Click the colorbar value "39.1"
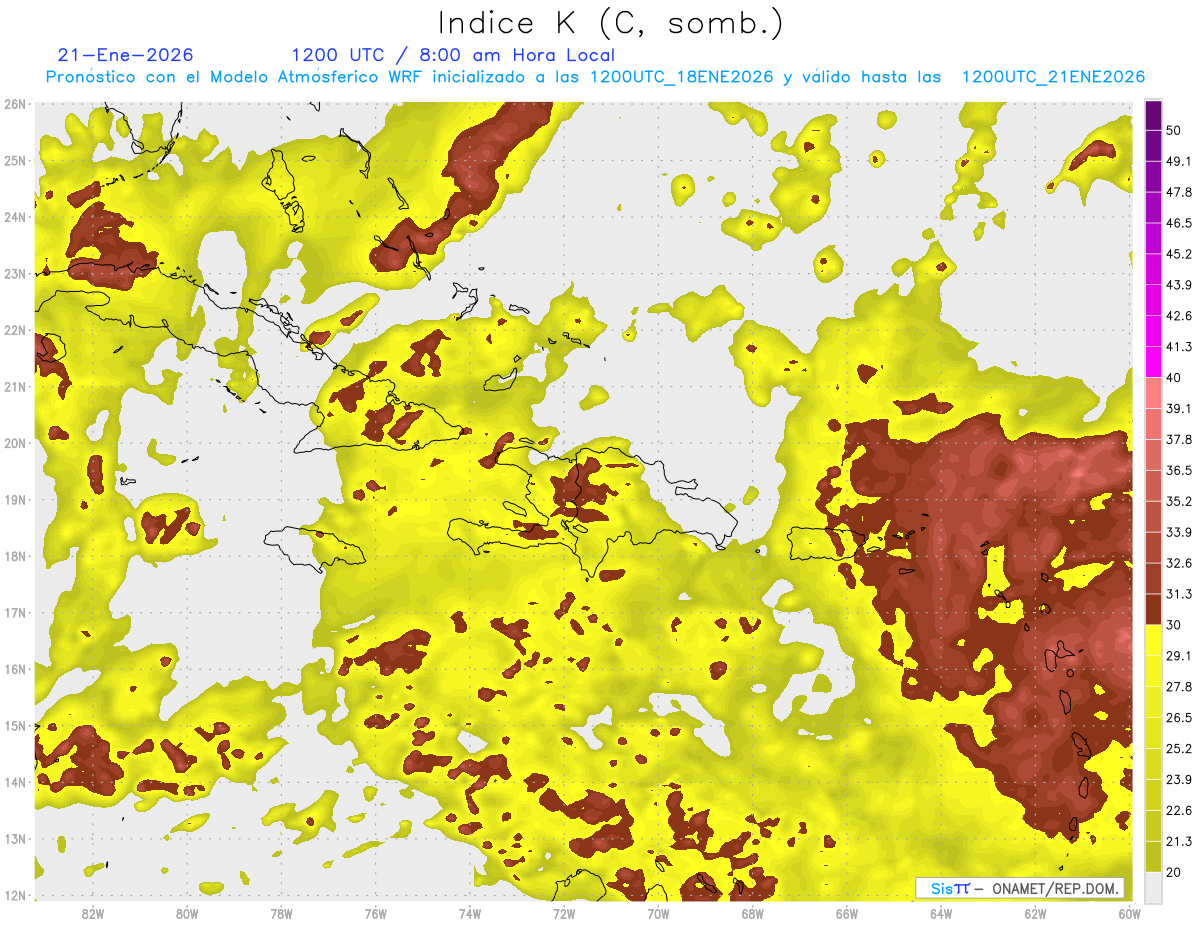Screen dimensions: 1200x927 click(1179, 408)
